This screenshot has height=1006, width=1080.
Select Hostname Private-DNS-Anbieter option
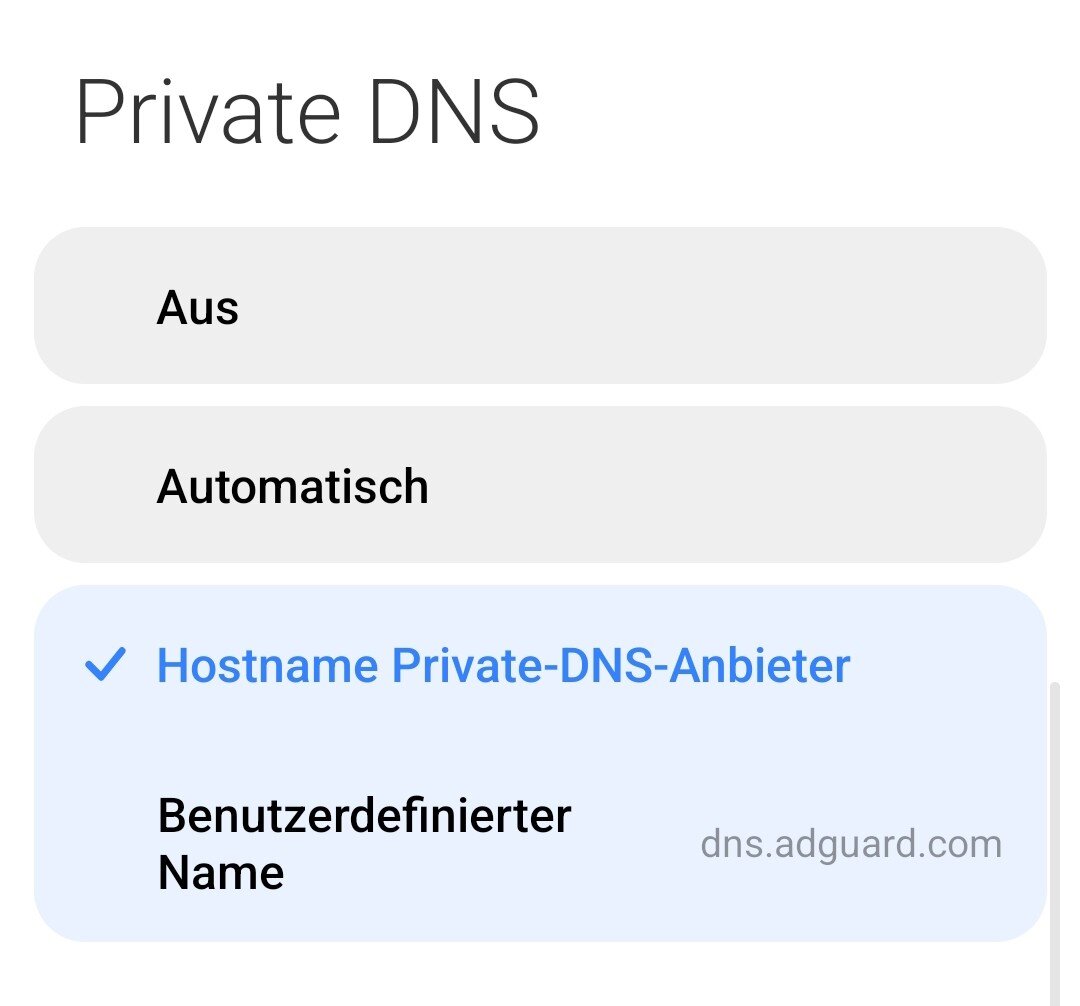pos(503,666)
